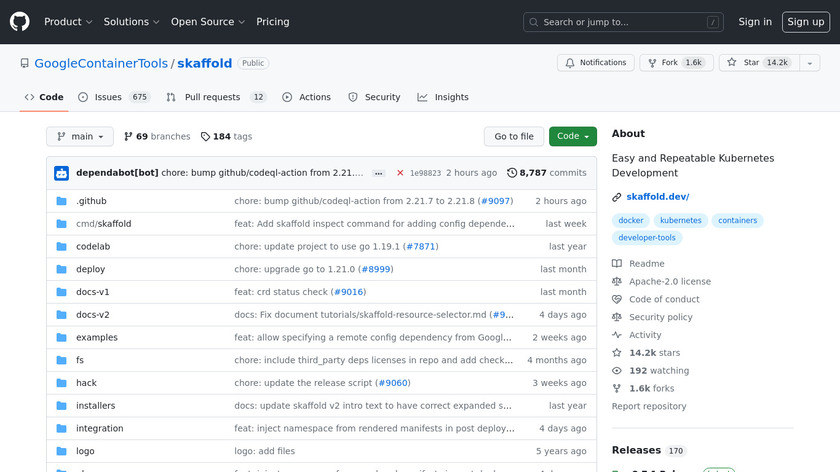Open the main branch dropdown
Image resolution: width=840 pixels, height=472 pixels.
pyautogui.click(x=80, y=137)
